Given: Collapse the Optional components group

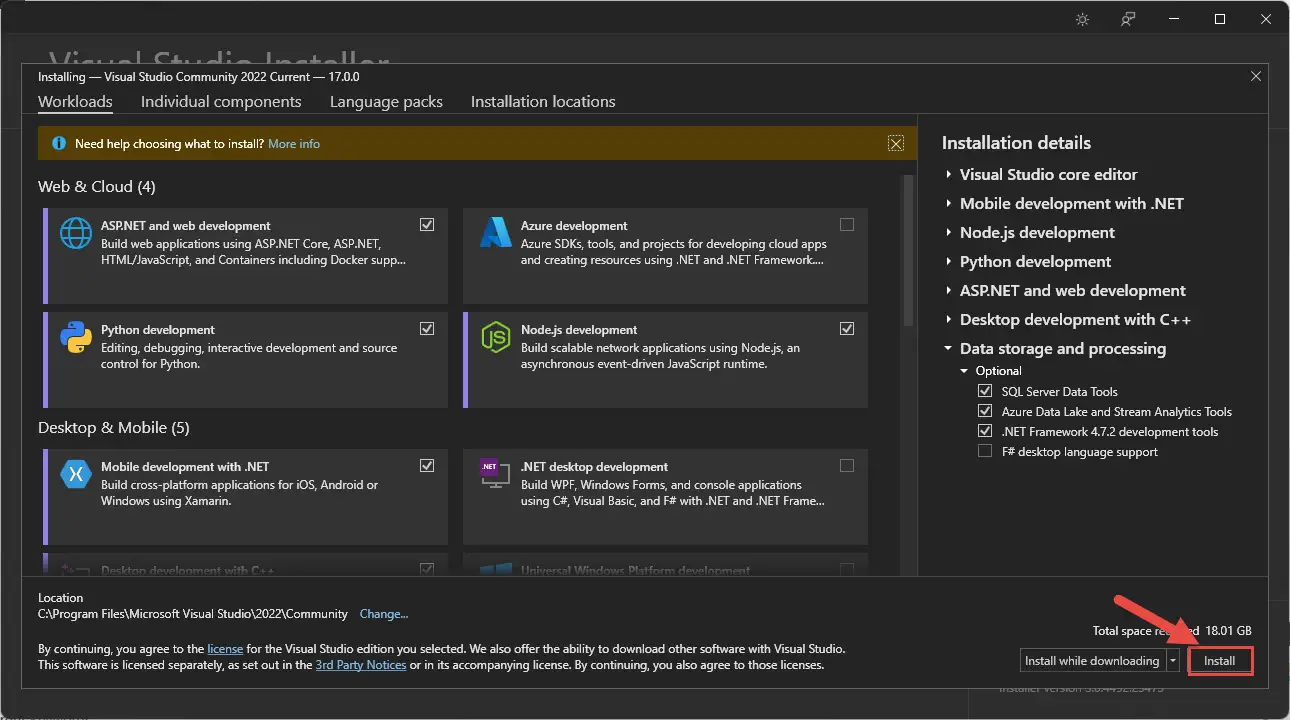Looking at the screenshot, I should 965,371.
